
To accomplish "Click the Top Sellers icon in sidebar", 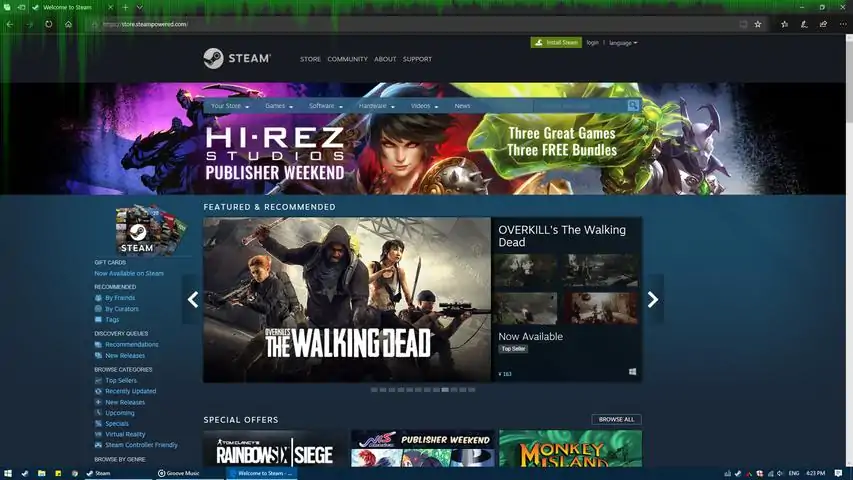I will pos(98,380).
